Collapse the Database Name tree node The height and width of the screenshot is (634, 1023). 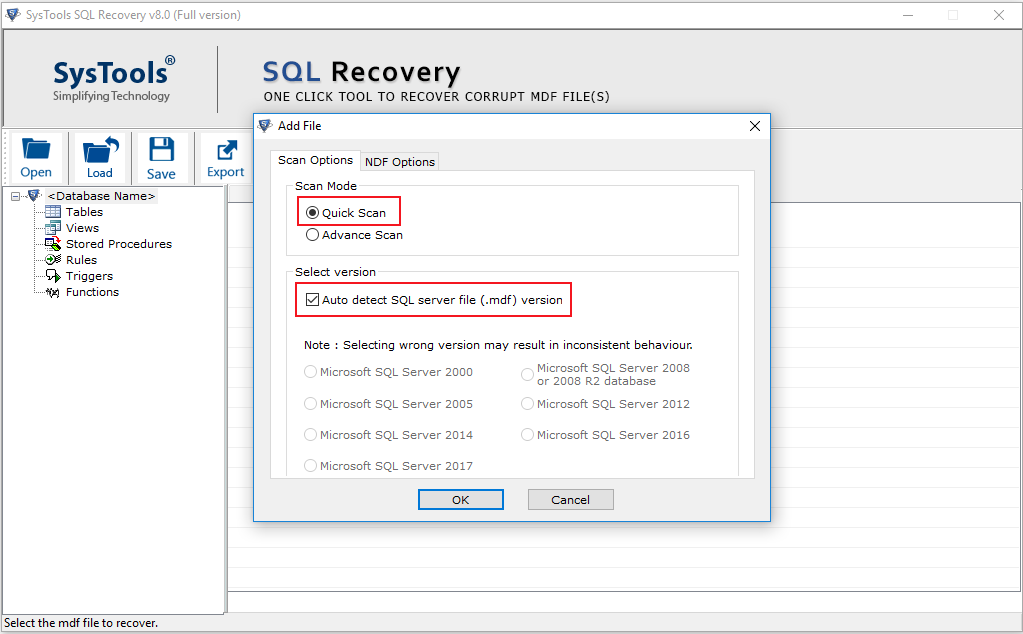click(x=16, y=196)
